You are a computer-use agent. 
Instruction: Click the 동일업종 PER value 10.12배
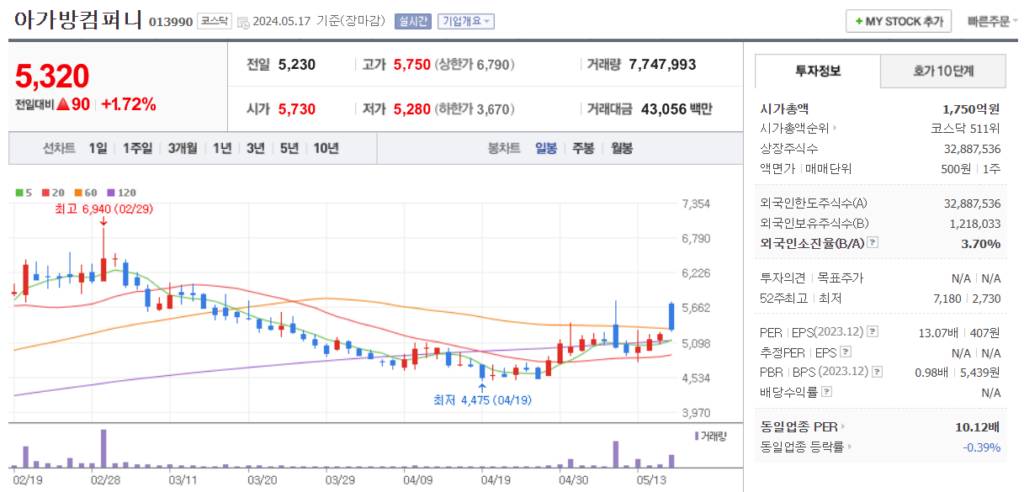pos(977,428)
